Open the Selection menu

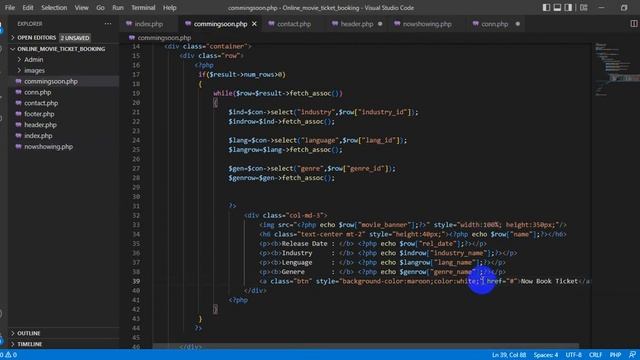[54, 8]
